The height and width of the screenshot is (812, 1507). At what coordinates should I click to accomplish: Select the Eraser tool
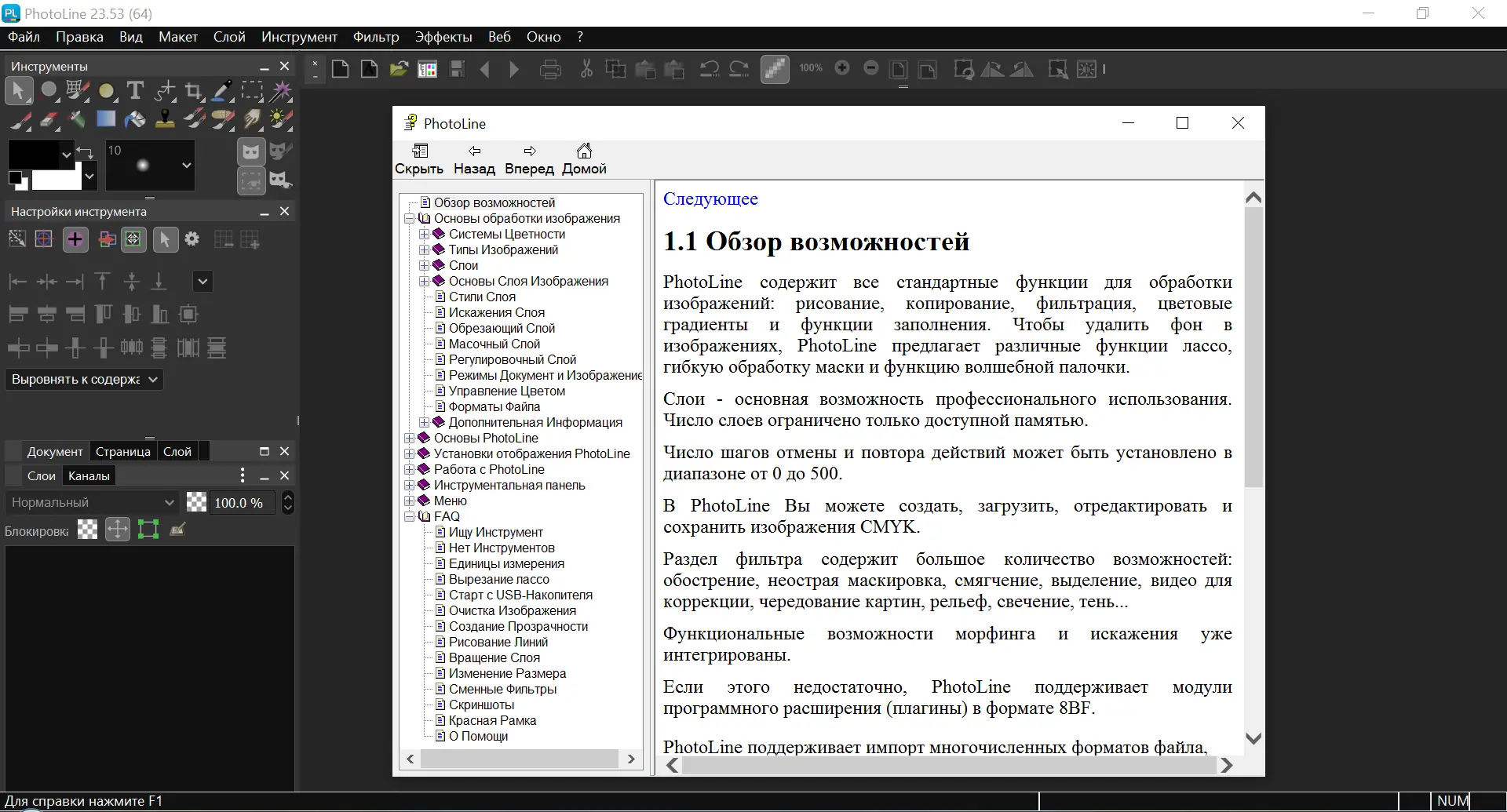[49, 119]
